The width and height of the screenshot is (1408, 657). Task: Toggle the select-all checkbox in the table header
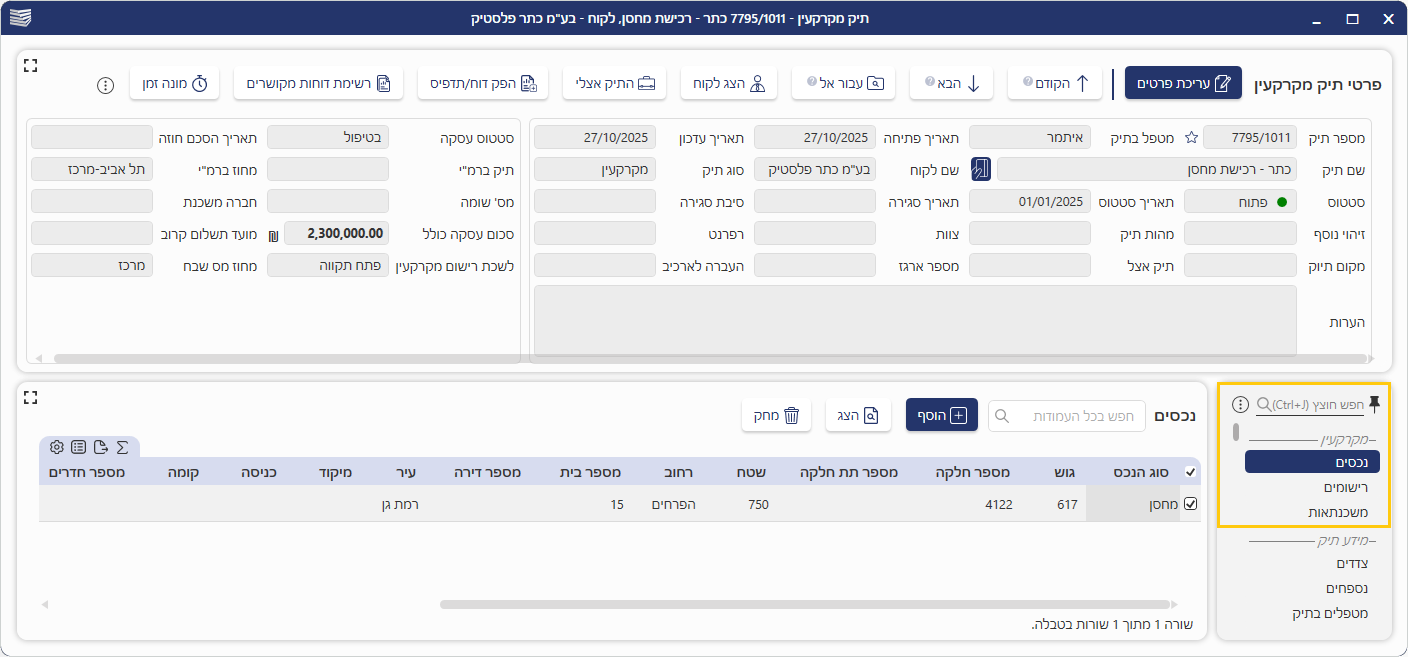(1190, 472)
